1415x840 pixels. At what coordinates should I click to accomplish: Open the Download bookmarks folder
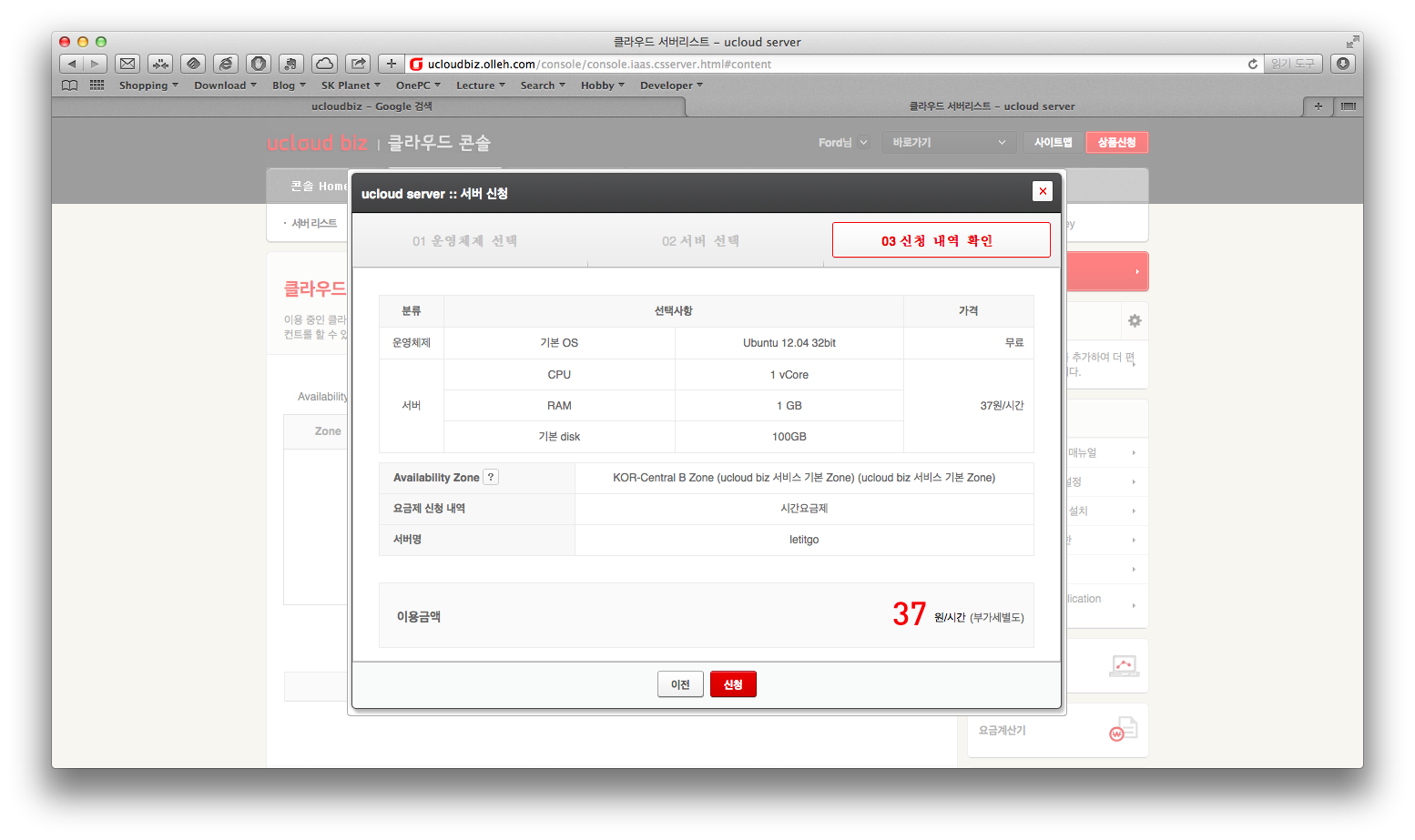click(x=225, y=86)
